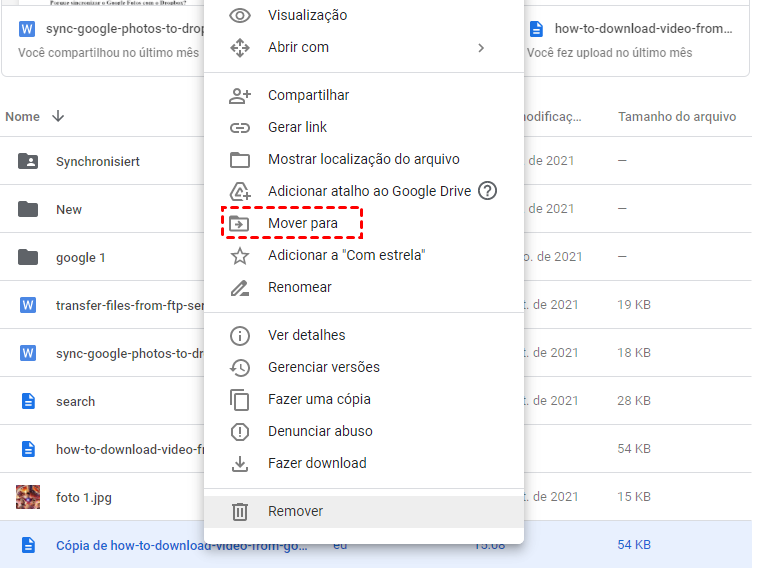Select the foto 1.jpg image thumbnail
Image resolution: width=757 pixels, height=568 pixels.
(x=28, y=497)
